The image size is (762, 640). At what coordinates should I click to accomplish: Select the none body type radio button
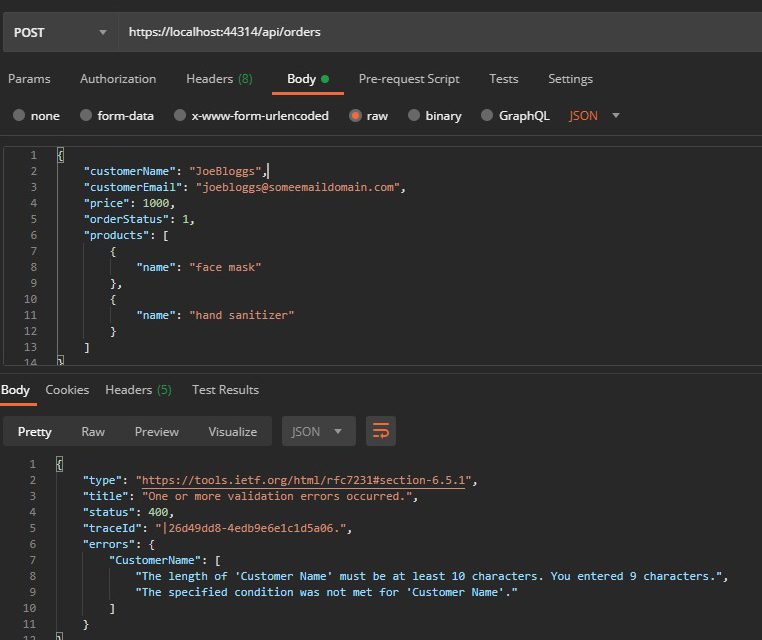tap(19, 116)
